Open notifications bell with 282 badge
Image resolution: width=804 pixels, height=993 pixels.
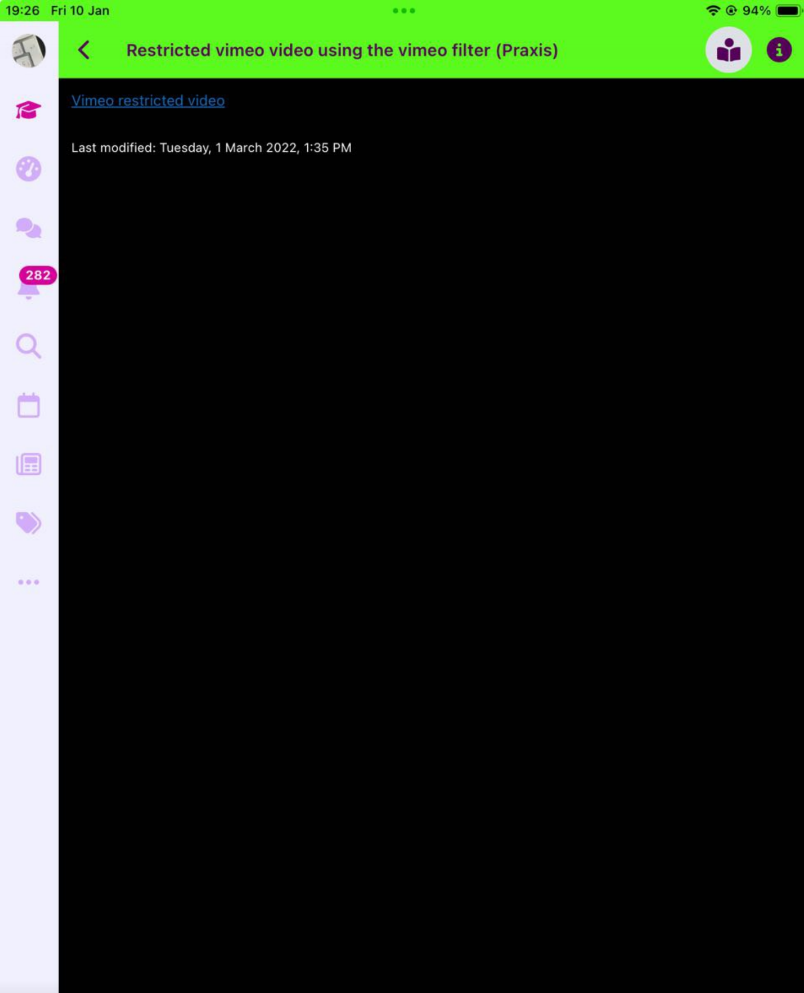coord(29,283)
